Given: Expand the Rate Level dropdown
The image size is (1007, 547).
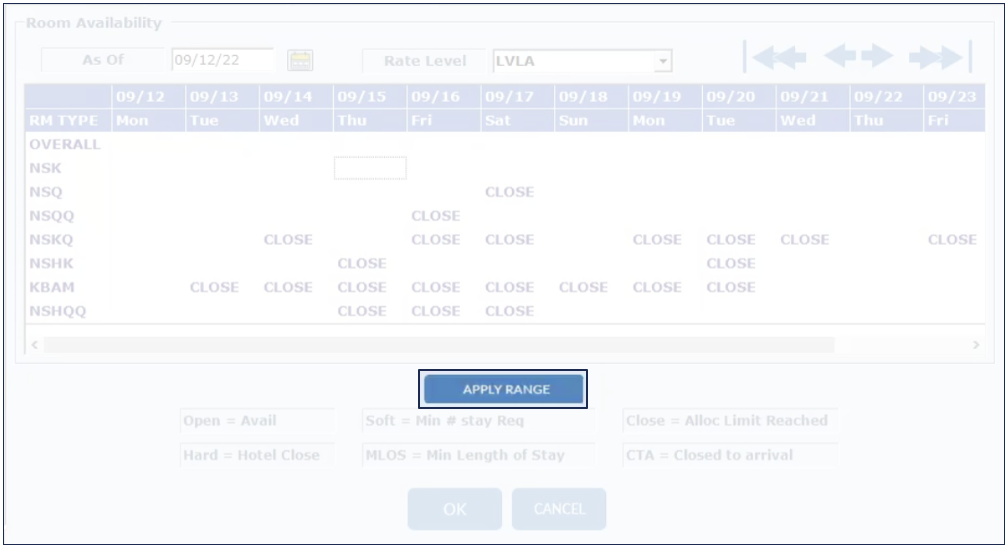Looking at the screenshot, I should click(662, 61).
